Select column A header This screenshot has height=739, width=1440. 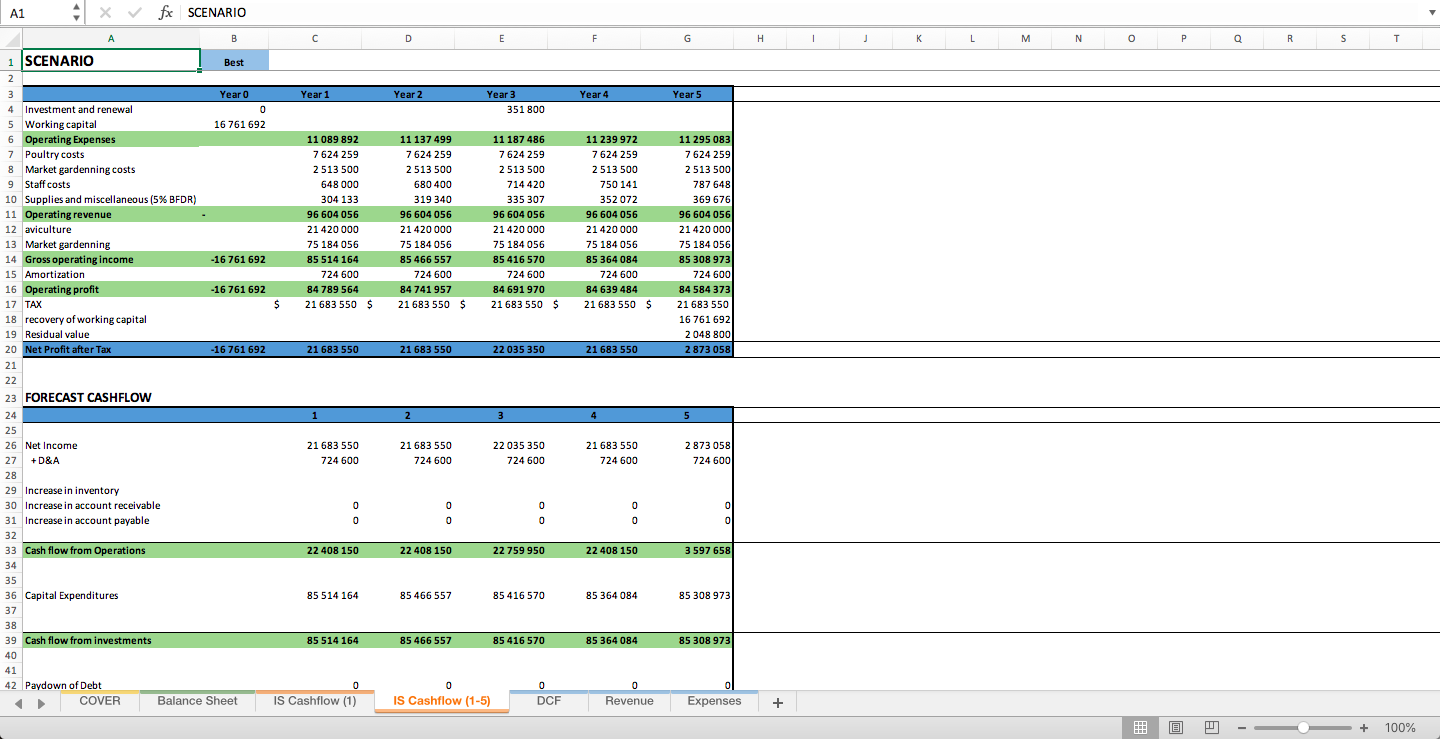pyautogui.click(x=110, y=39)
